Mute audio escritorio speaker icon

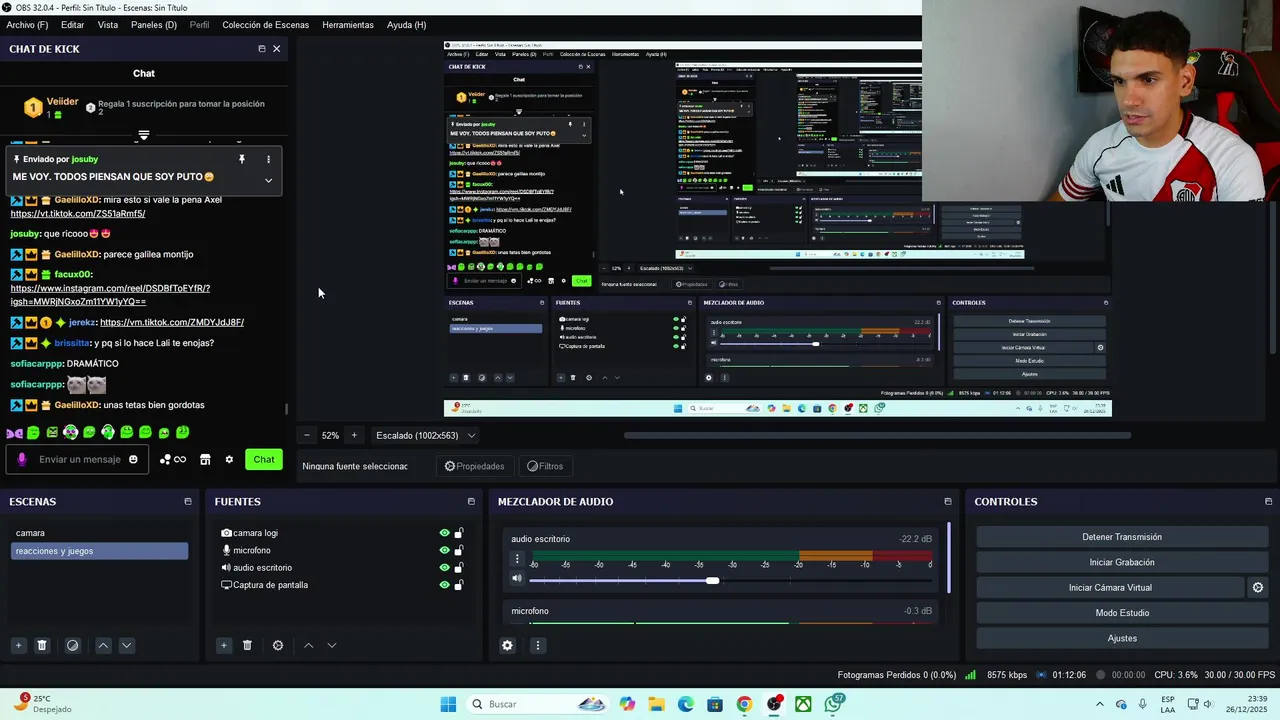point(517,578)
